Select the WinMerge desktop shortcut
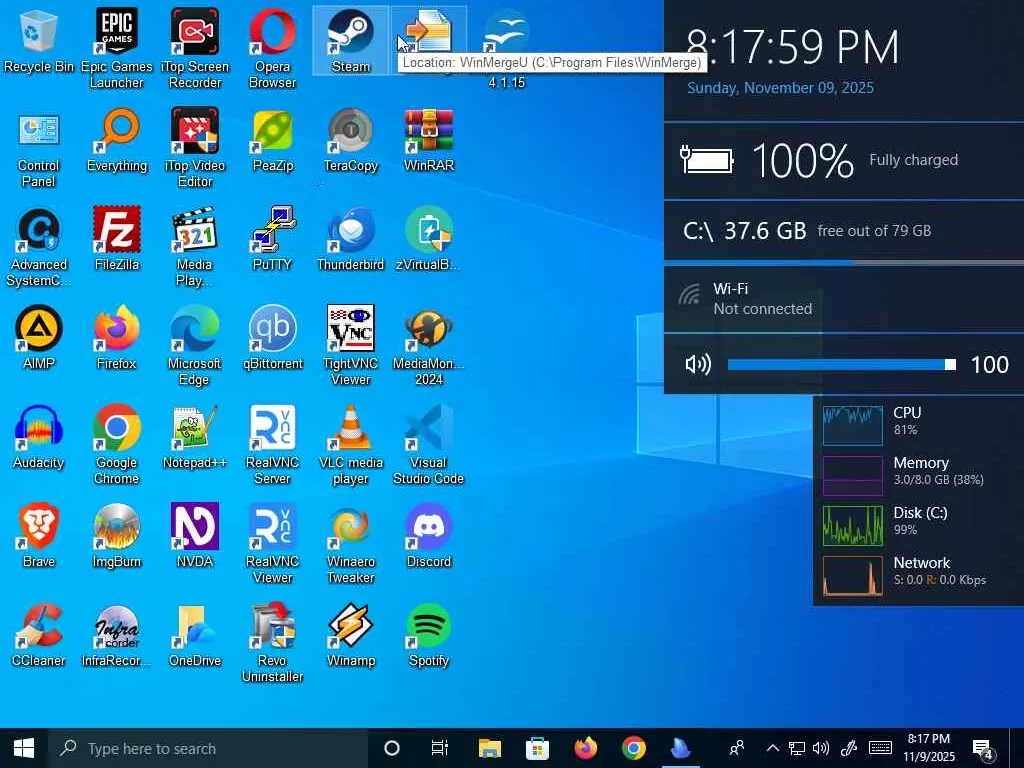Viewport: 1024px width, 768px height. point(428,31)
